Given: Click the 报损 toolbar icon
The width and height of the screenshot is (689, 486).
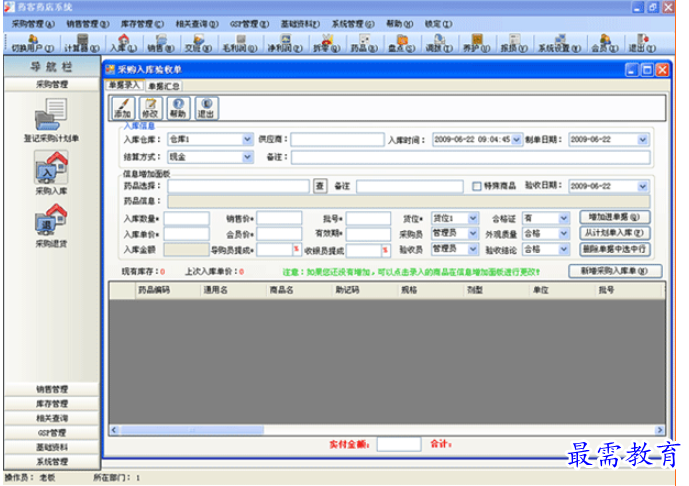Looking at the screenshot, I should click(514, 44).
